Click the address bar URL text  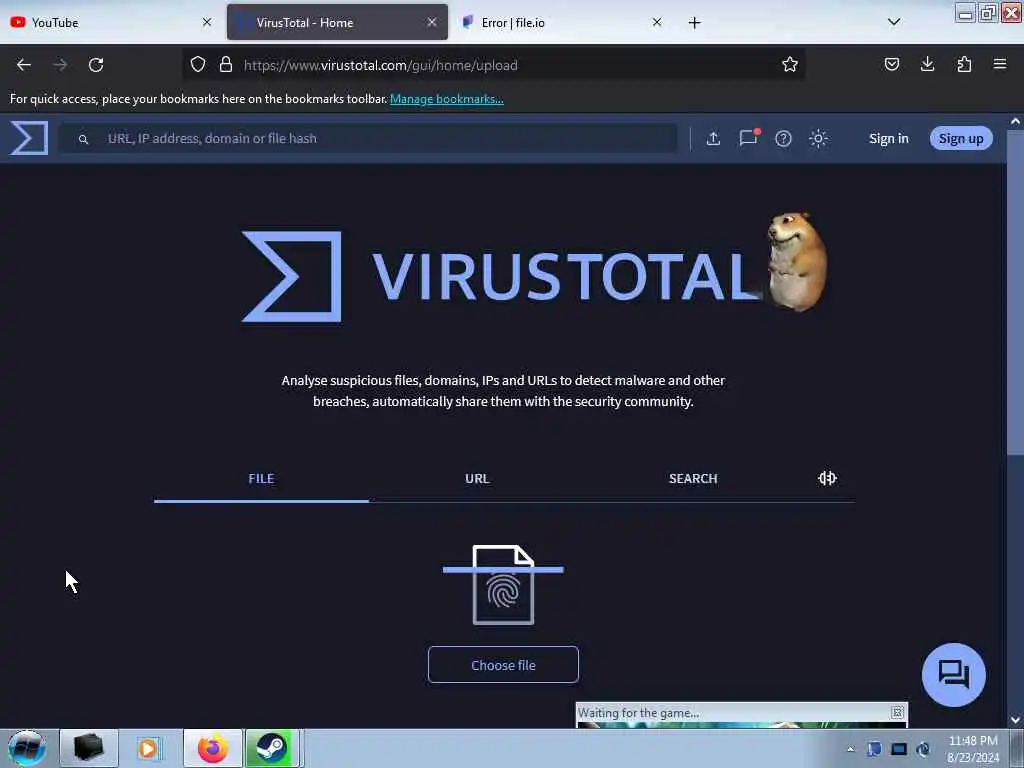[381, 65]
